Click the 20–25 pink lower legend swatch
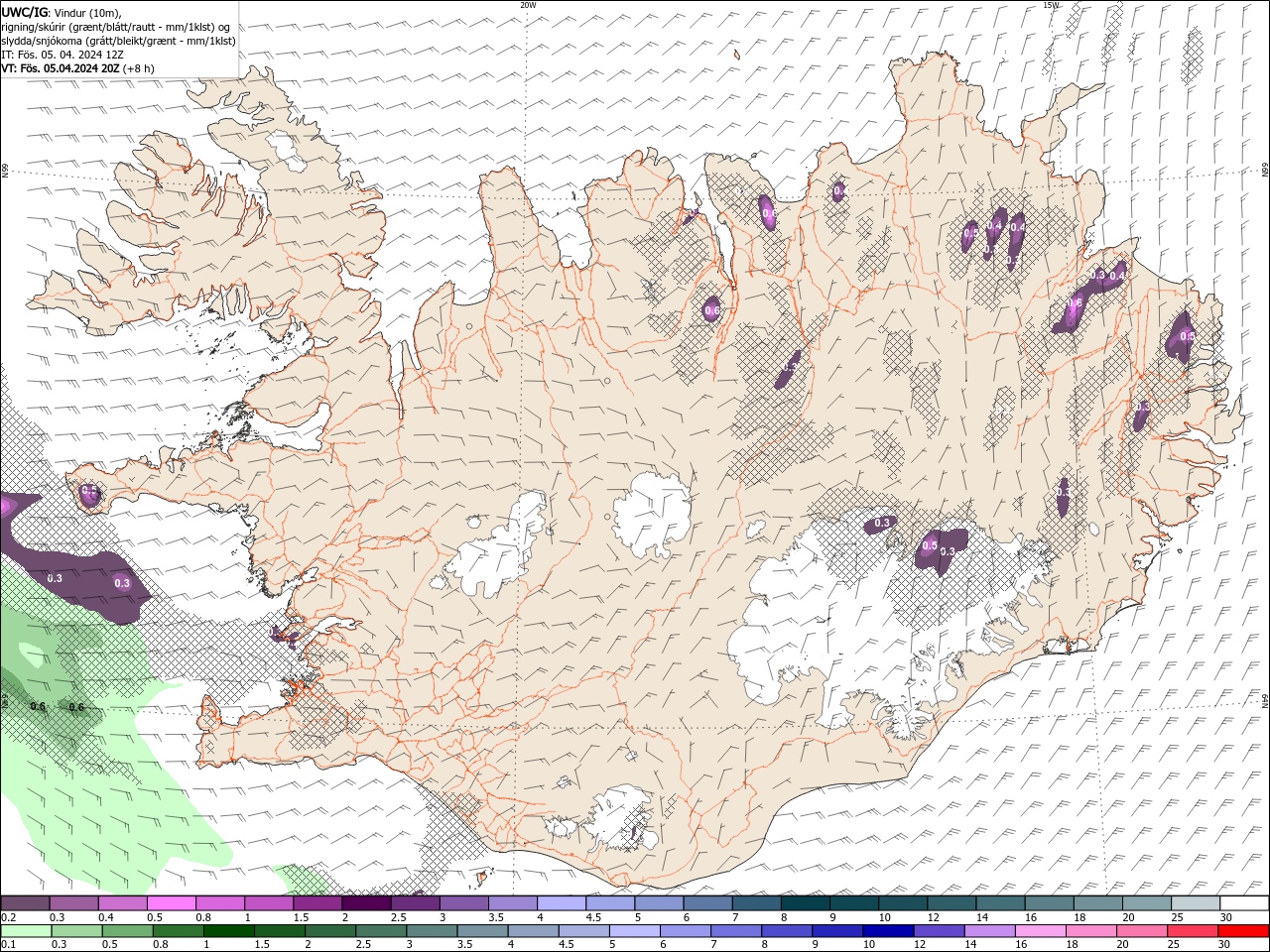The width and height of the screenshot is (1270, 952). point(1142,931)
